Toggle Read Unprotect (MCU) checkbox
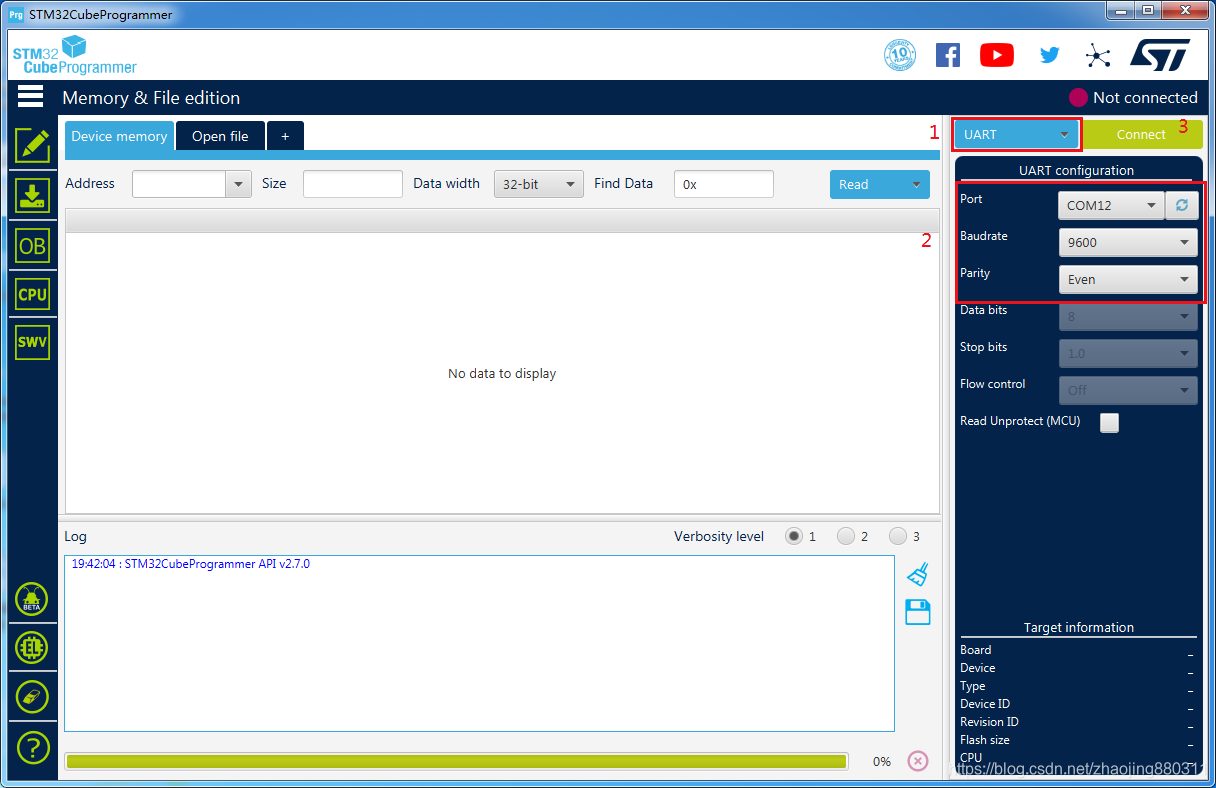This screenshot has height=788, width=1216. point(1109,422)
